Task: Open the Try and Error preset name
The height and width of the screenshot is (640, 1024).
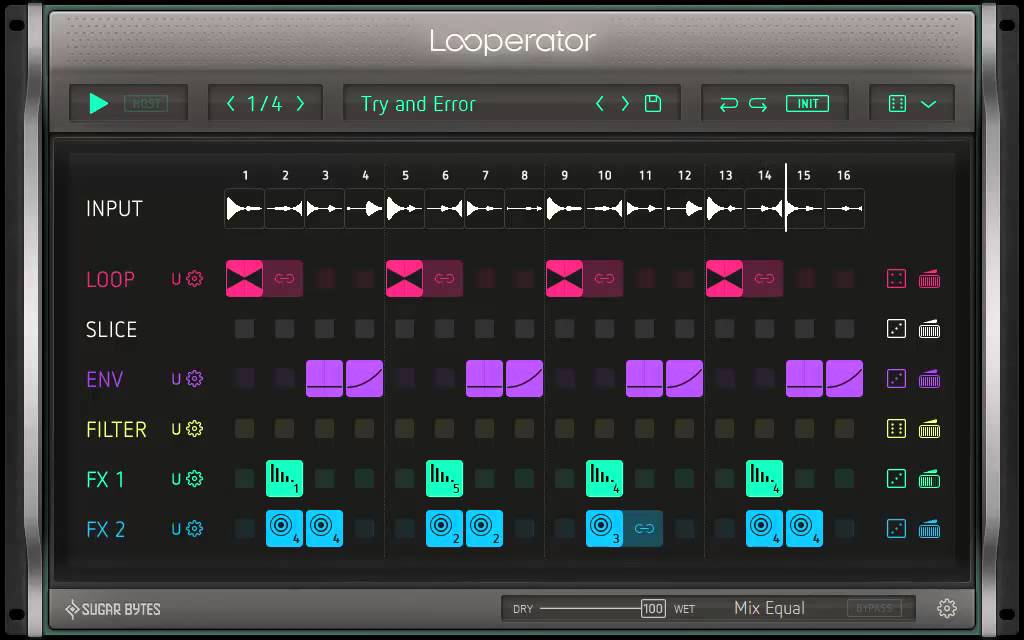Action: coord(418,104)
